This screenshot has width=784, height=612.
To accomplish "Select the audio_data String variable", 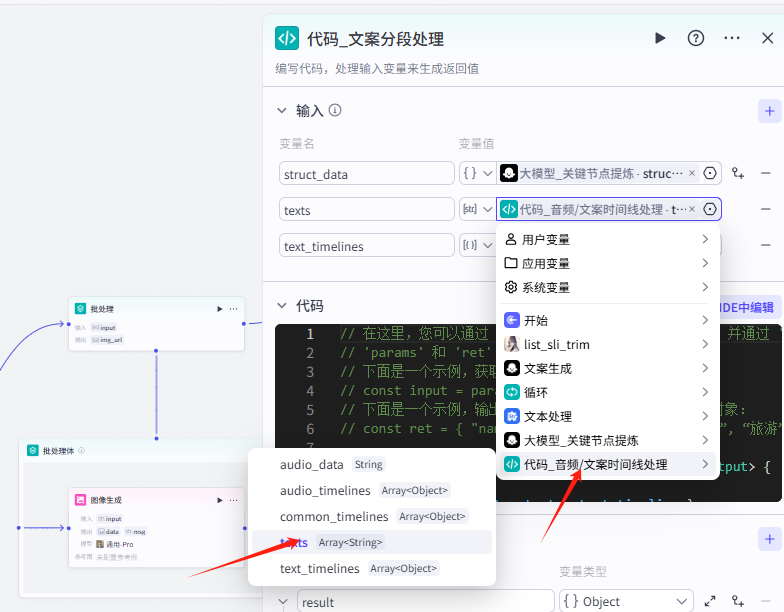I will pyautogui.click(x=372, y=464).
